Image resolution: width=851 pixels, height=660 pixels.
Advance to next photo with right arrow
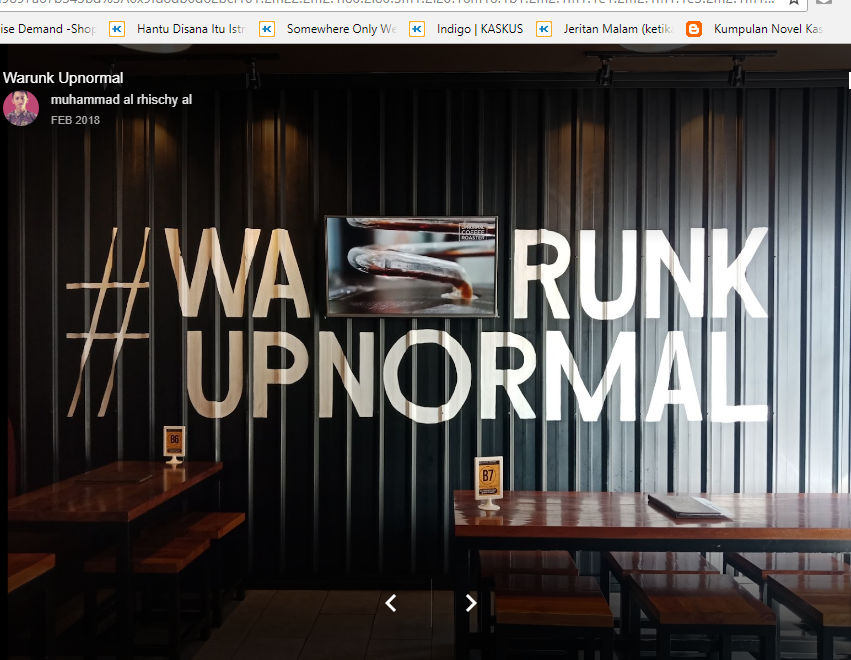[x=470, y=603]
